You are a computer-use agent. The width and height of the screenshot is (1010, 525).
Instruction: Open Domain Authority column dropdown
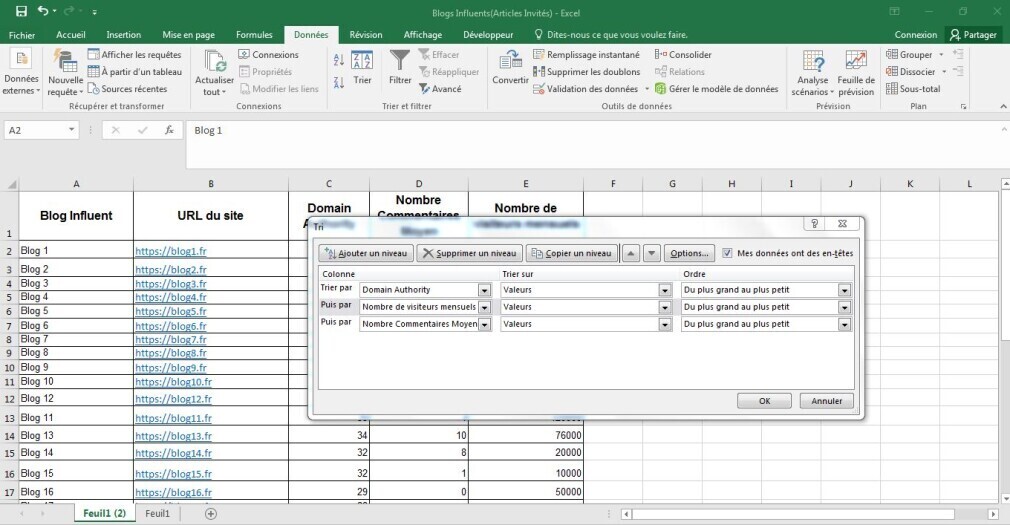(485, 291)
